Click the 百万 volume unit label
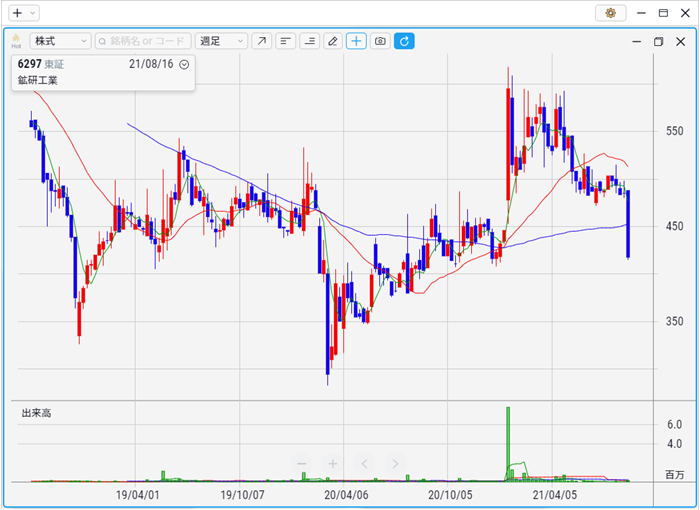700x510 pixels. [x=675, y=475]
